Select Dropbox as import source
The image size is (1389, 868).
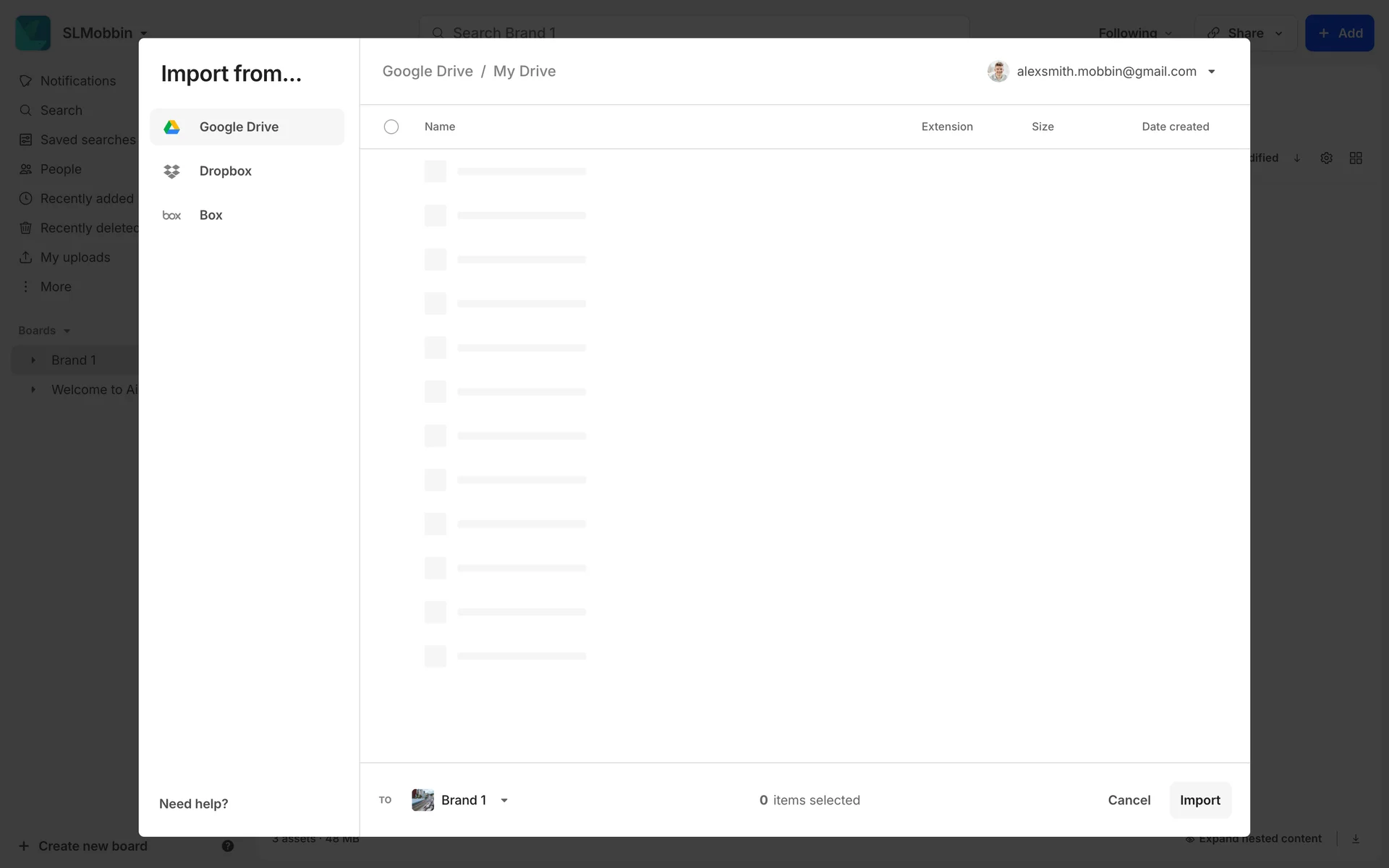(225, 171)
